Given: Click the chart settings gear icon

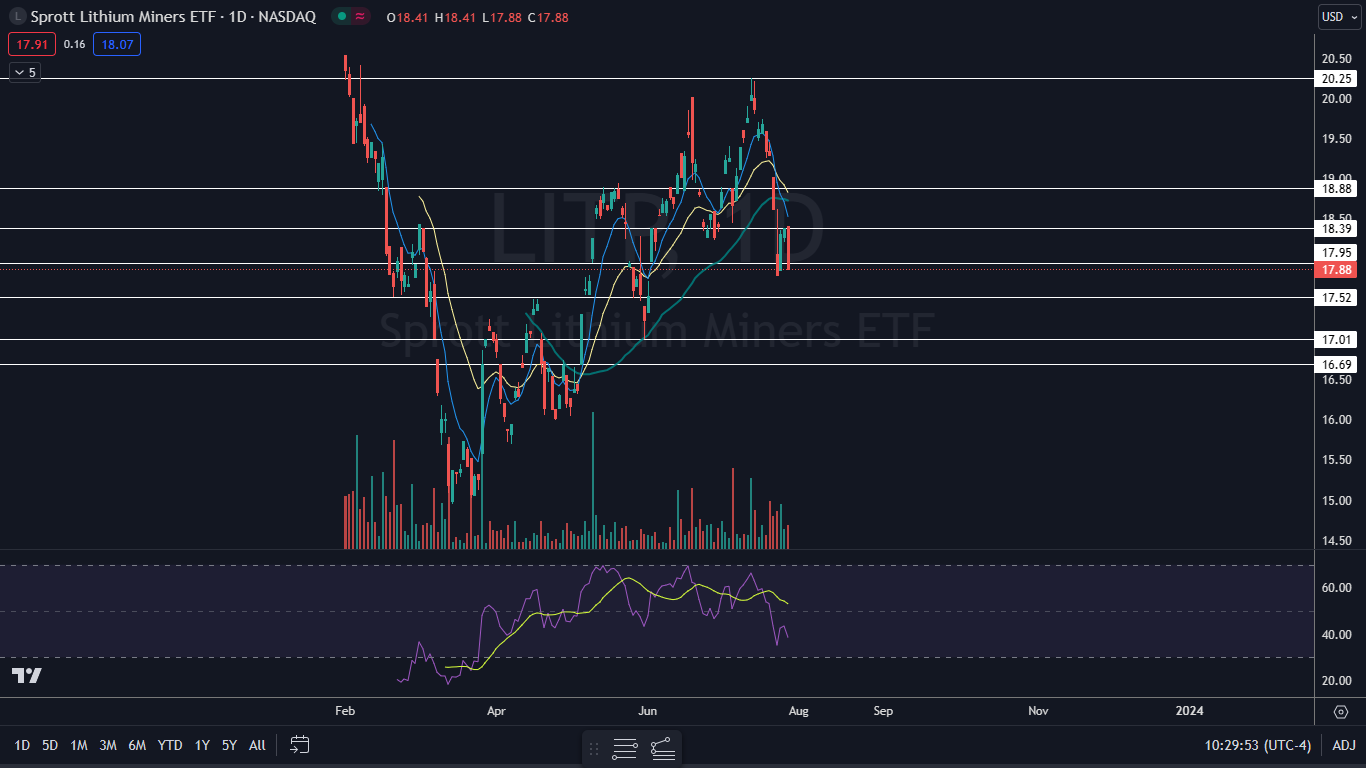Looking at the screenshot, I should (x=1341, y=711).
